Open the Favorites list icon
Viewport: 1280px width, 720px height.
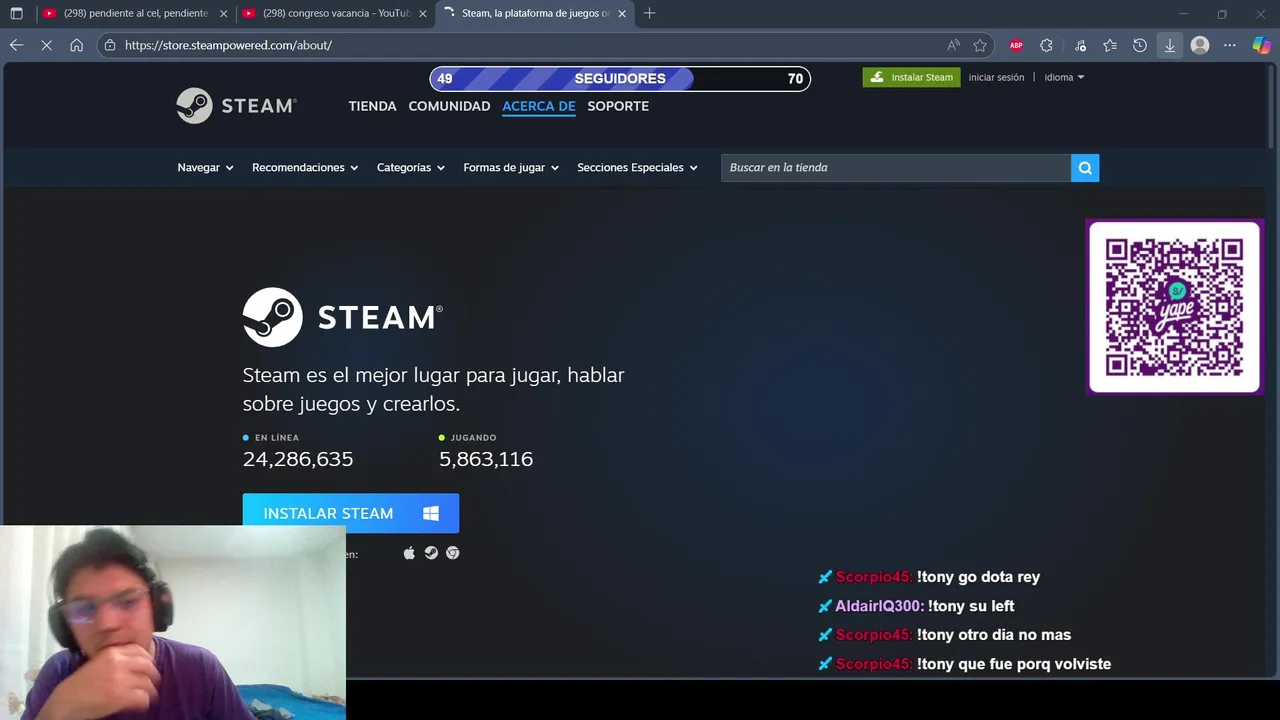1110,45
